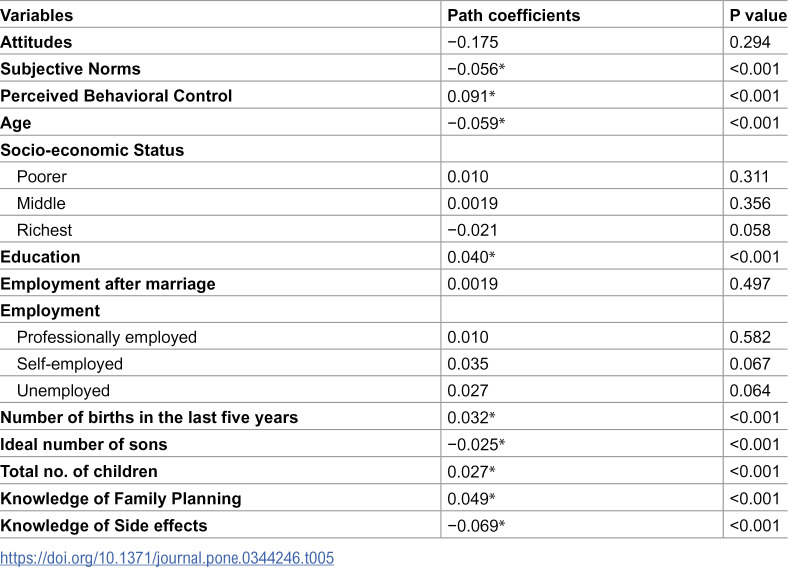Open the doi.org journal.pone link
788x568 pixels.
point(167,558)
